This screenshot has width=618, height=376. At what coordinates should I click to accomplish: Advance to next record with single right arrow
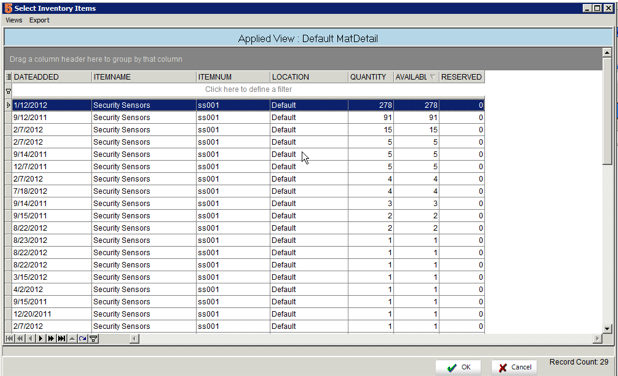pyautogui.click(x=41, y=339)
